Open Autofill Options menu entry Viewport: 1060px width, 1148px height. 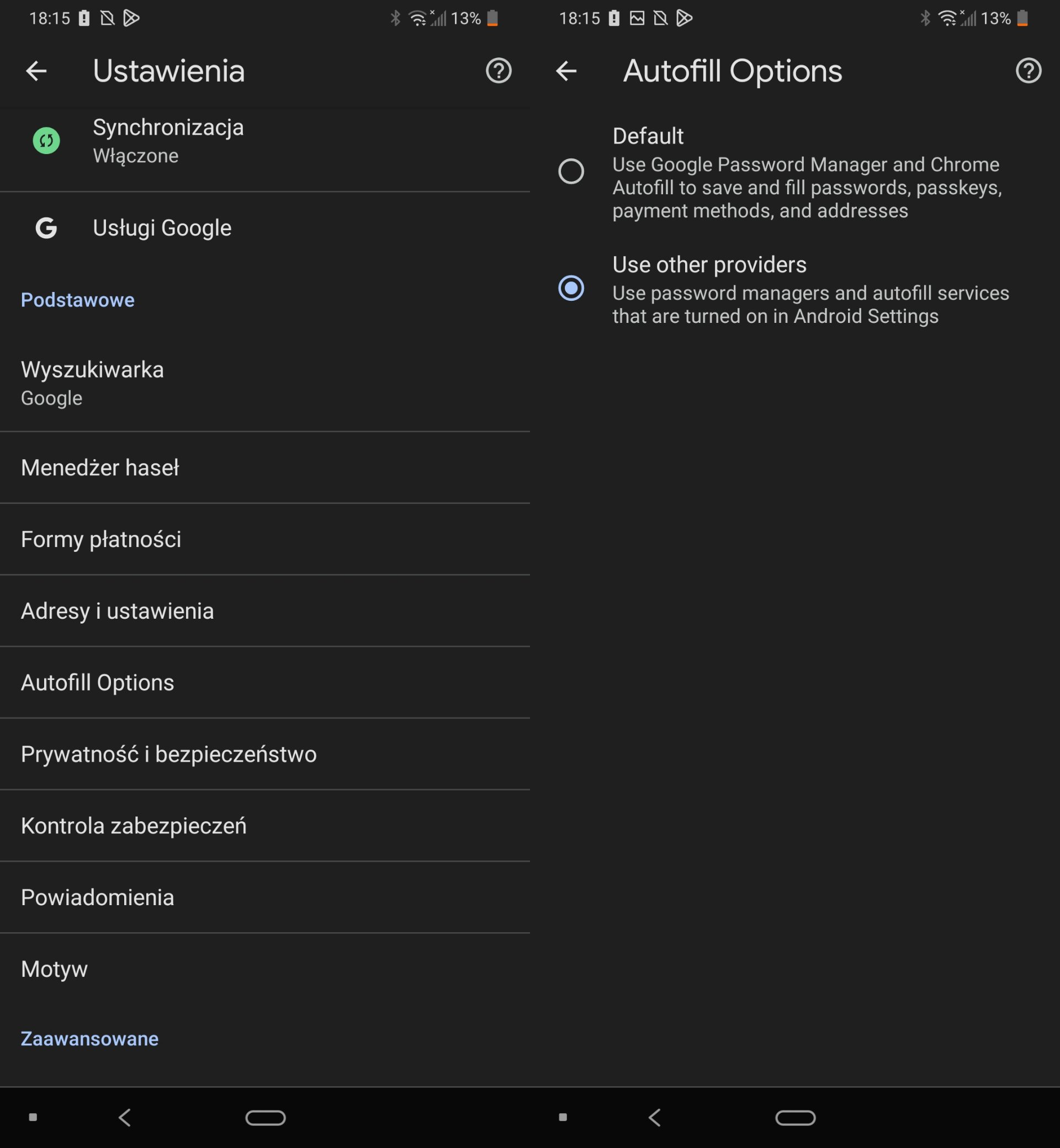[x=98, y=683]
